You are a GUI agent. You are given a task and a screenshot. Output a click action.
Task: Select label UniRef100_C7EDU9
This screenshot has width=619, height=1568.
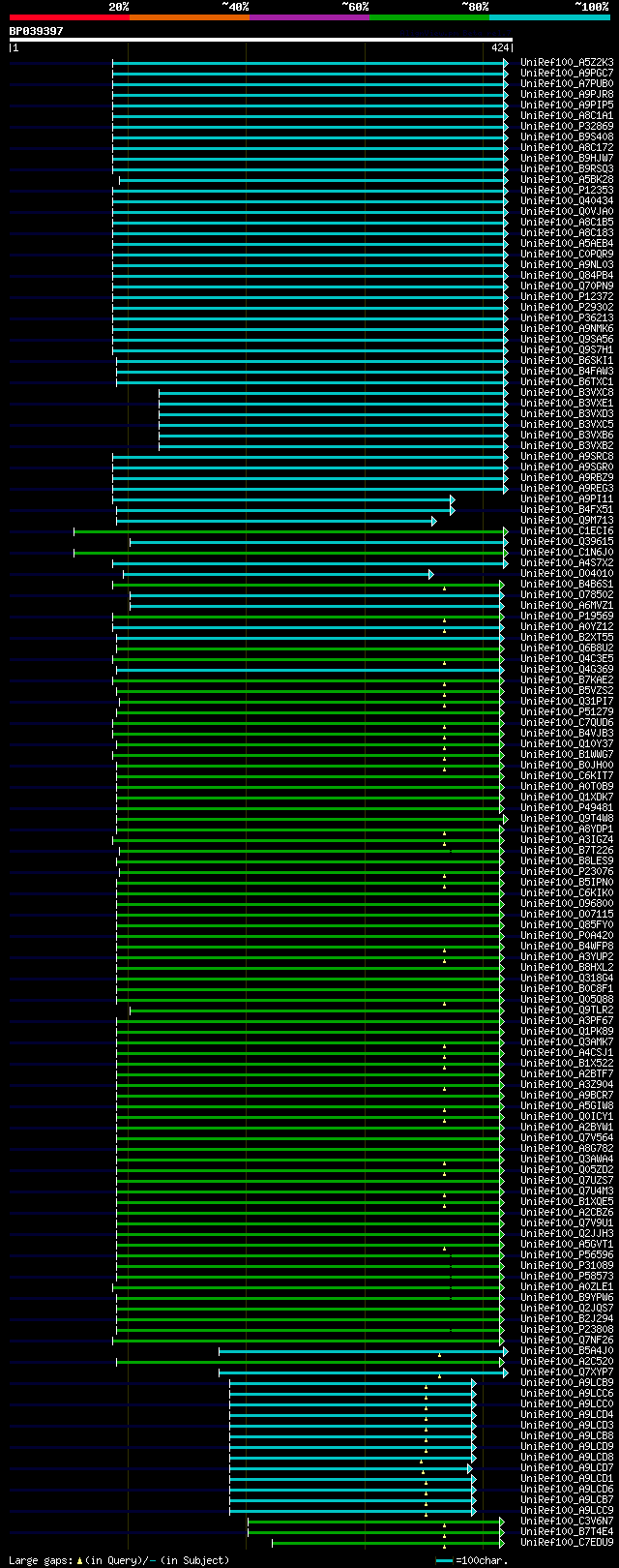[567, 1543]
